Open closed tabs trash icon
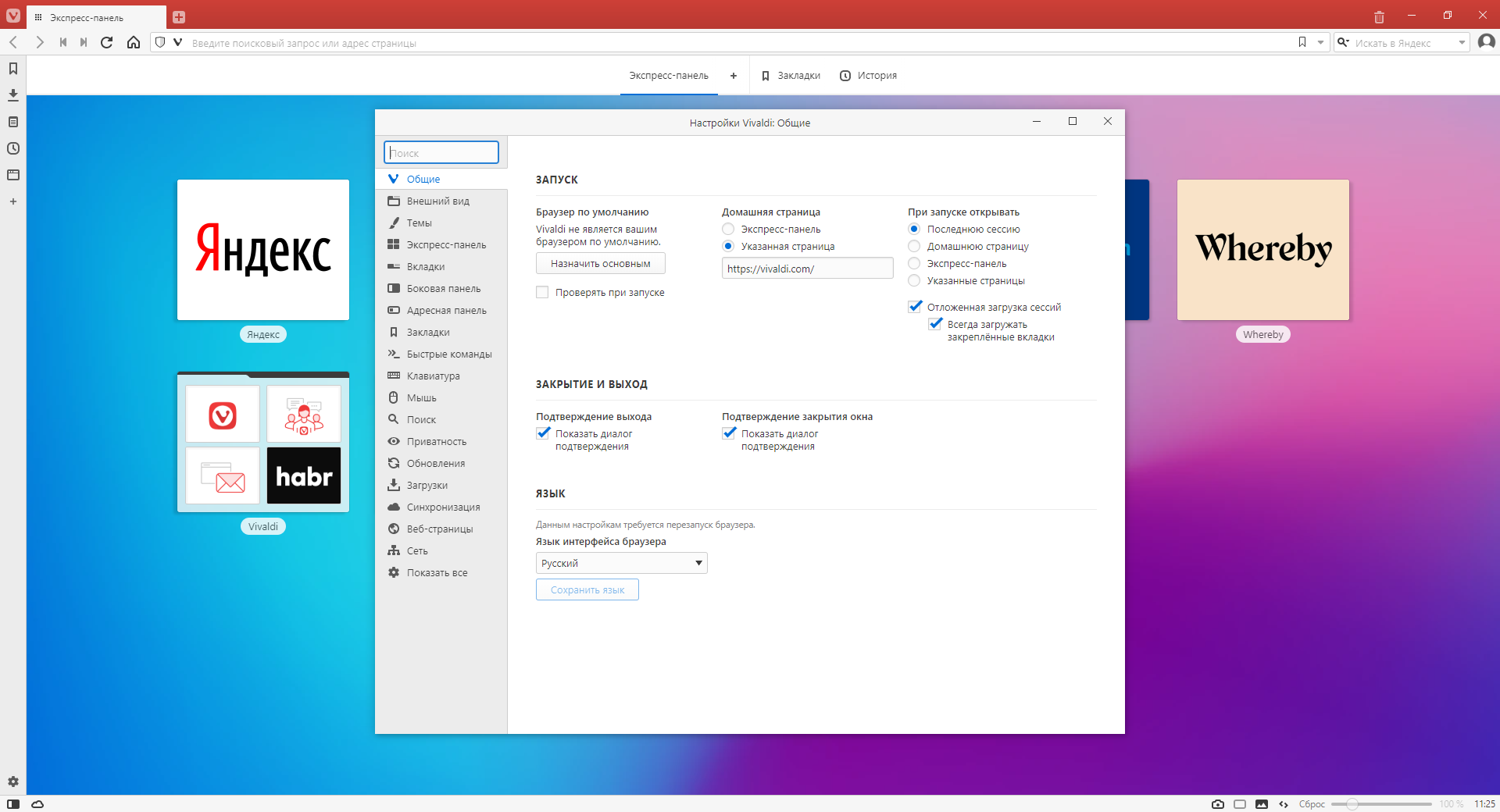The image size is (1500, 812). [x=1379, y=16]
